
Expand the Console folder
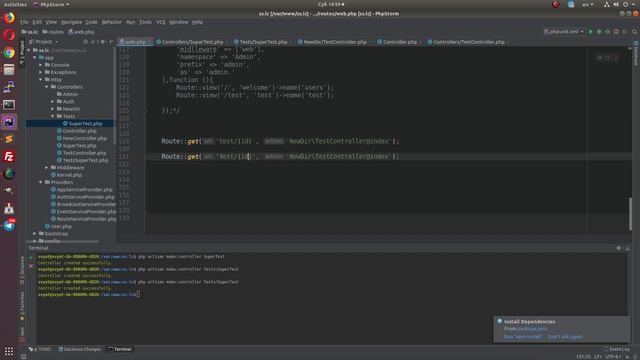pos(40,65)
